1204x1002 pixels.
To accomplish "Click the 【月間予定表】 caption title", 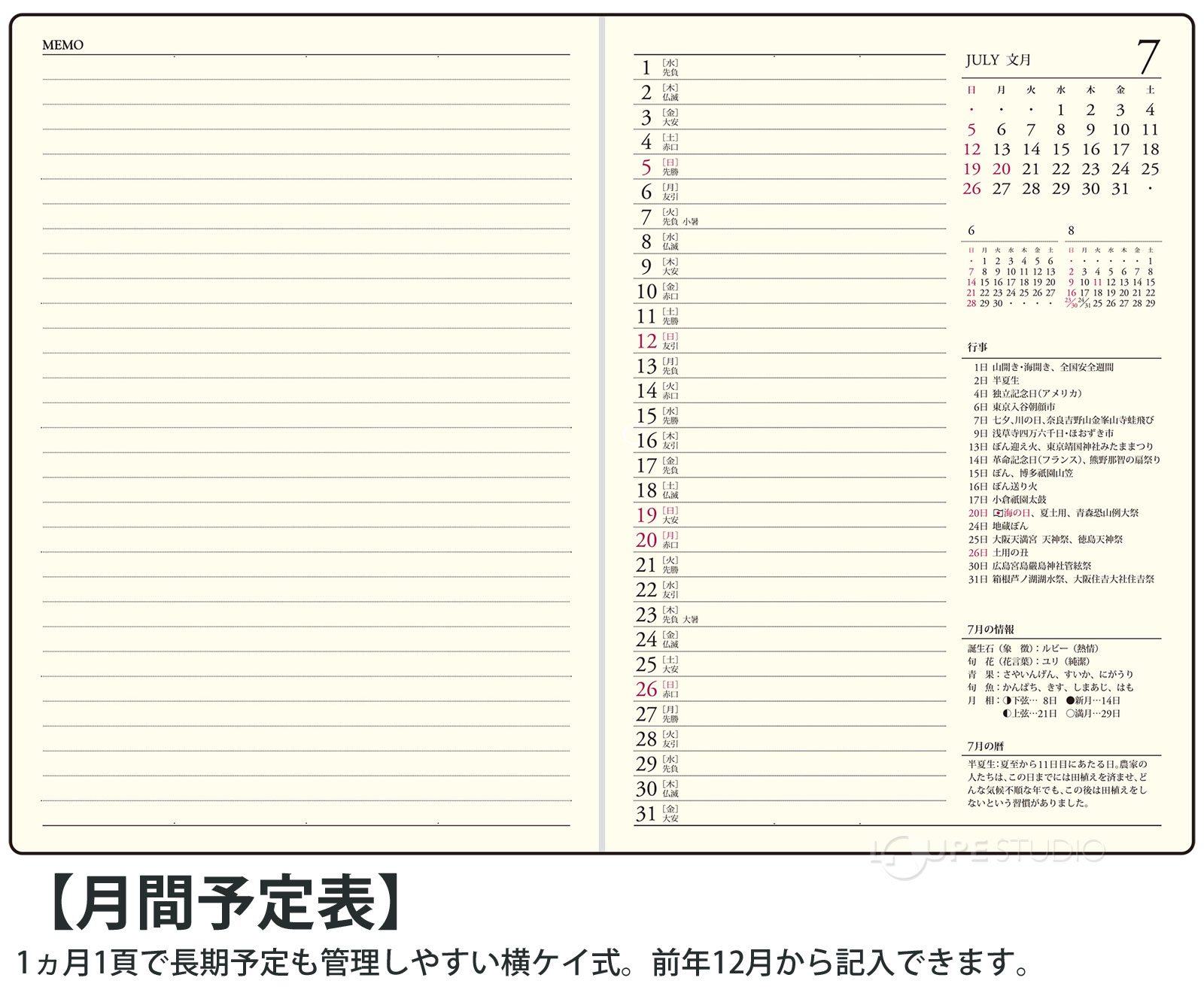I will [226, 903].
